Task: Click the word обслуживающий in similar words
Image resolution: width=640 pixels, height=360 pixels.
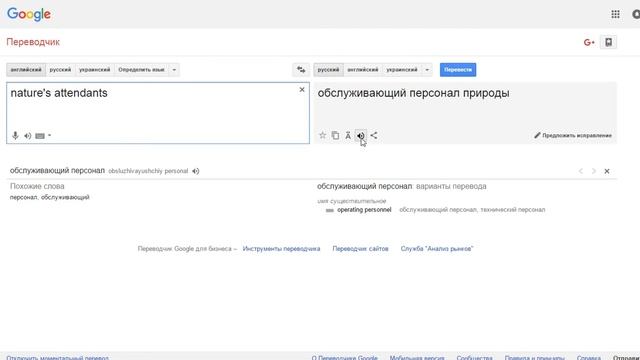Action: pyautogui.click(x=65, y=197)
